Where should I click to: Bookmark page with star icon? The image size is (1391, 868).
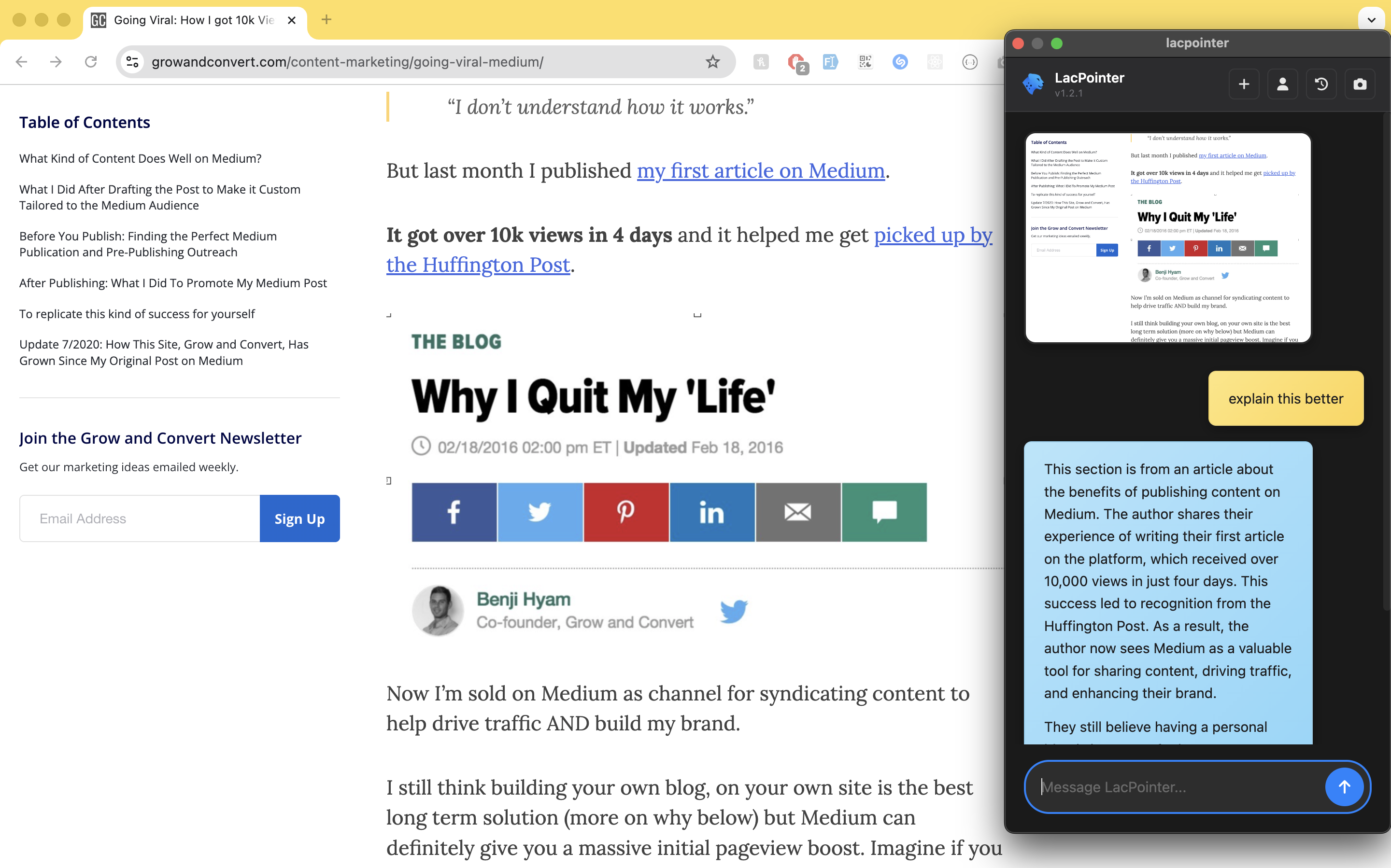pos(712,61)
